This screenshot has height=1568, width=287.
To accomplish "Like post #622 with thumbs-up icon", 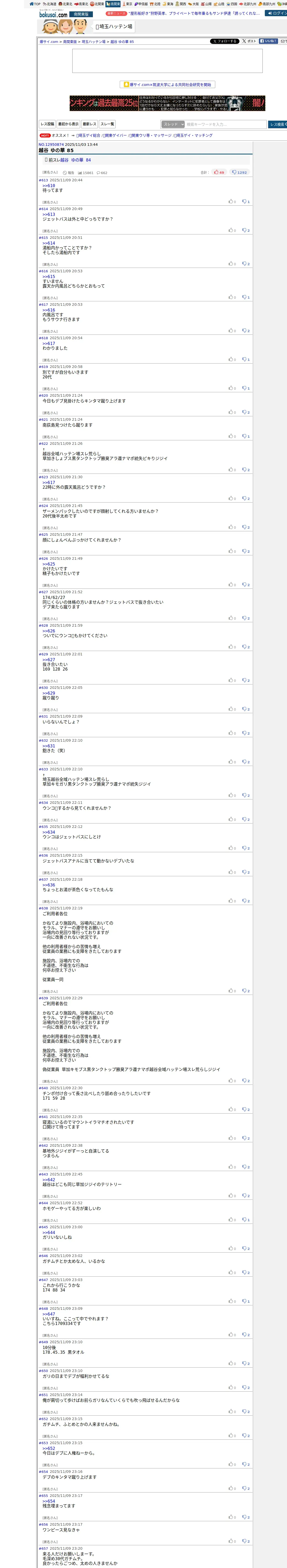I will click(x=232, y=469).
